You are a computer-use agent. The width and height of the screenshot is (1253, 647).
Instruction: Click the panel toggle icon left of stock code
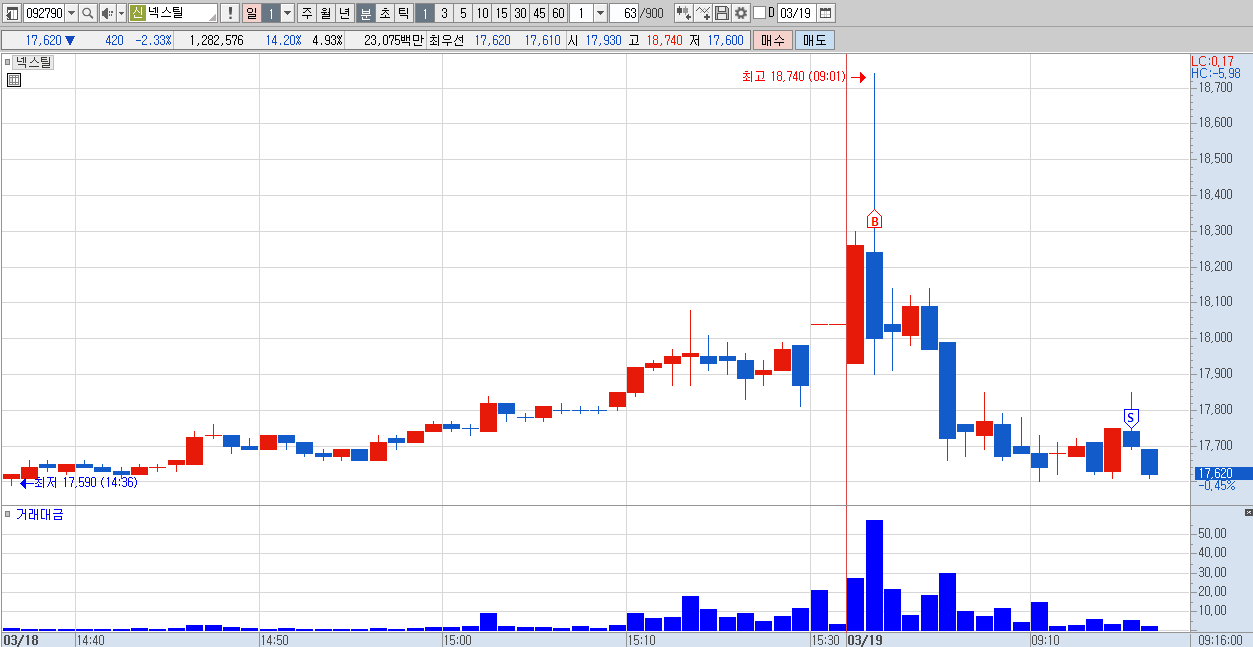(11, 13)
